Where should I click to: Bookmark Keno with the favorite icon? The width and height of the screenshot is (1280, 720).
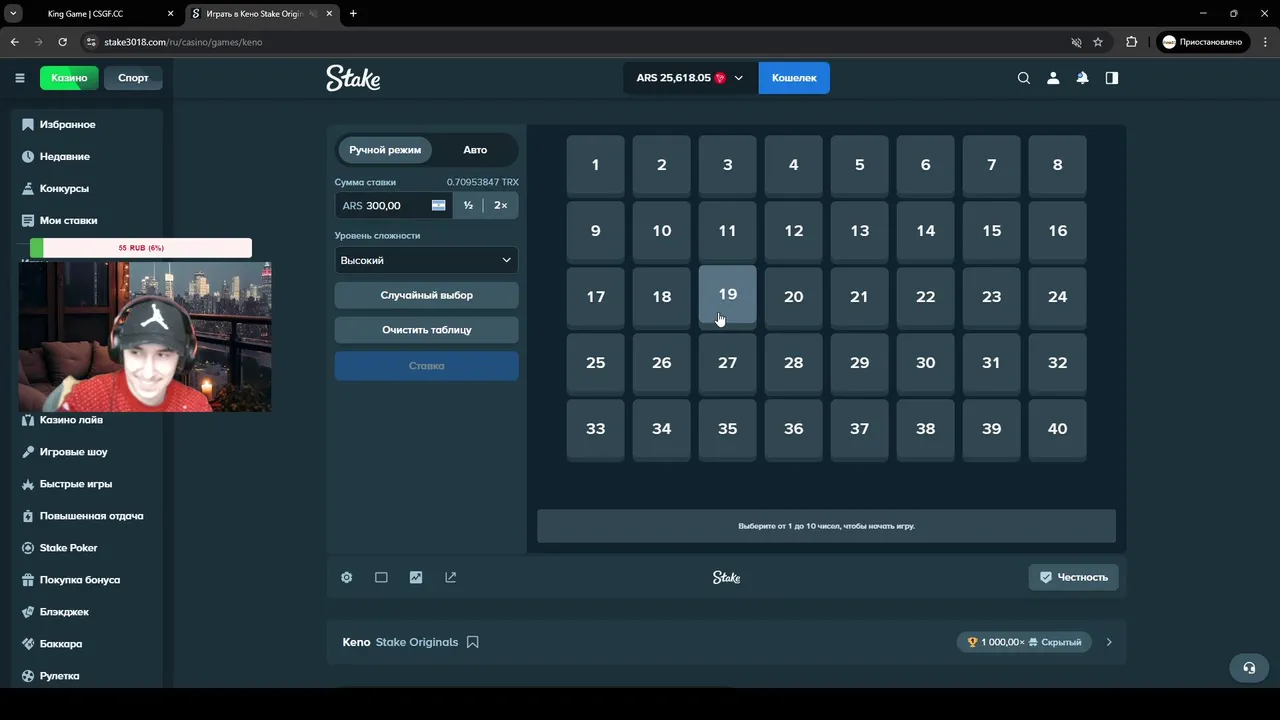coord(473,642)
